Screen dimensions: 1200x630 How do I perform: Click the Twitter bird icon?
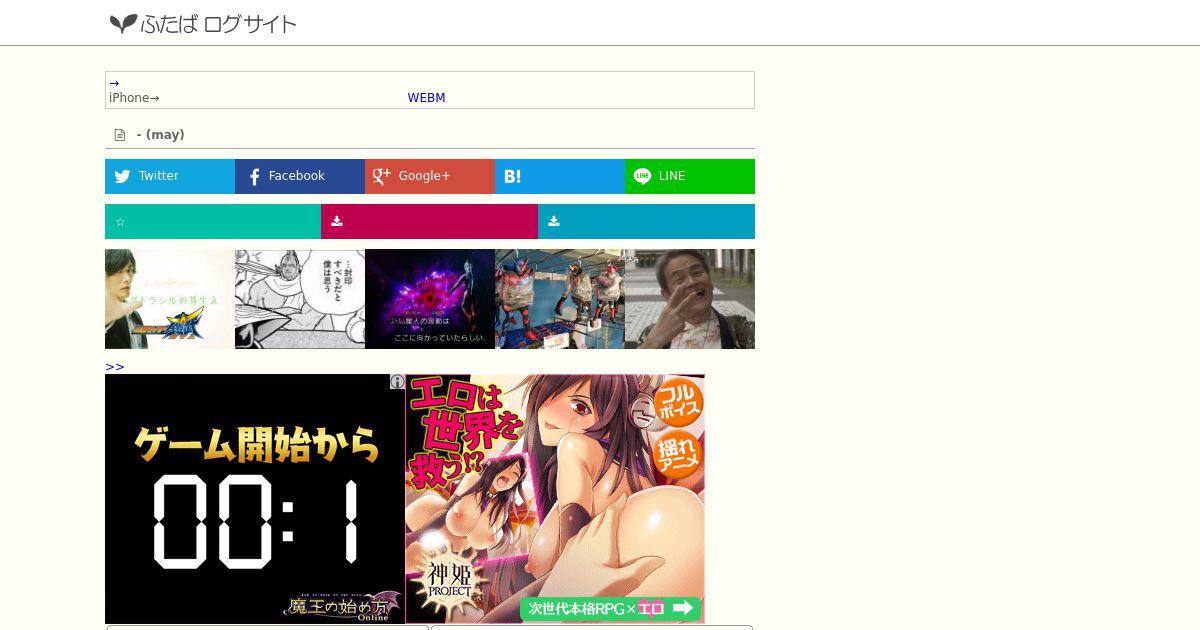[122, 176]
